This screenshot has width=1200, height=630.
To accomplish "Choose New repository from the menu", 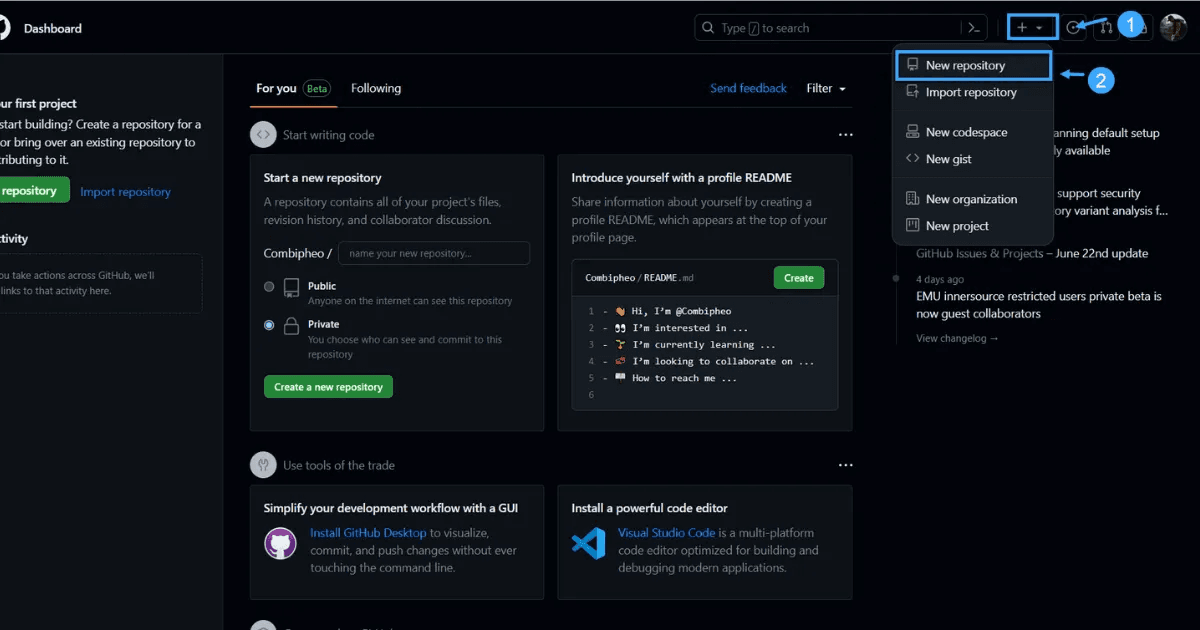I will pos(973,65).
